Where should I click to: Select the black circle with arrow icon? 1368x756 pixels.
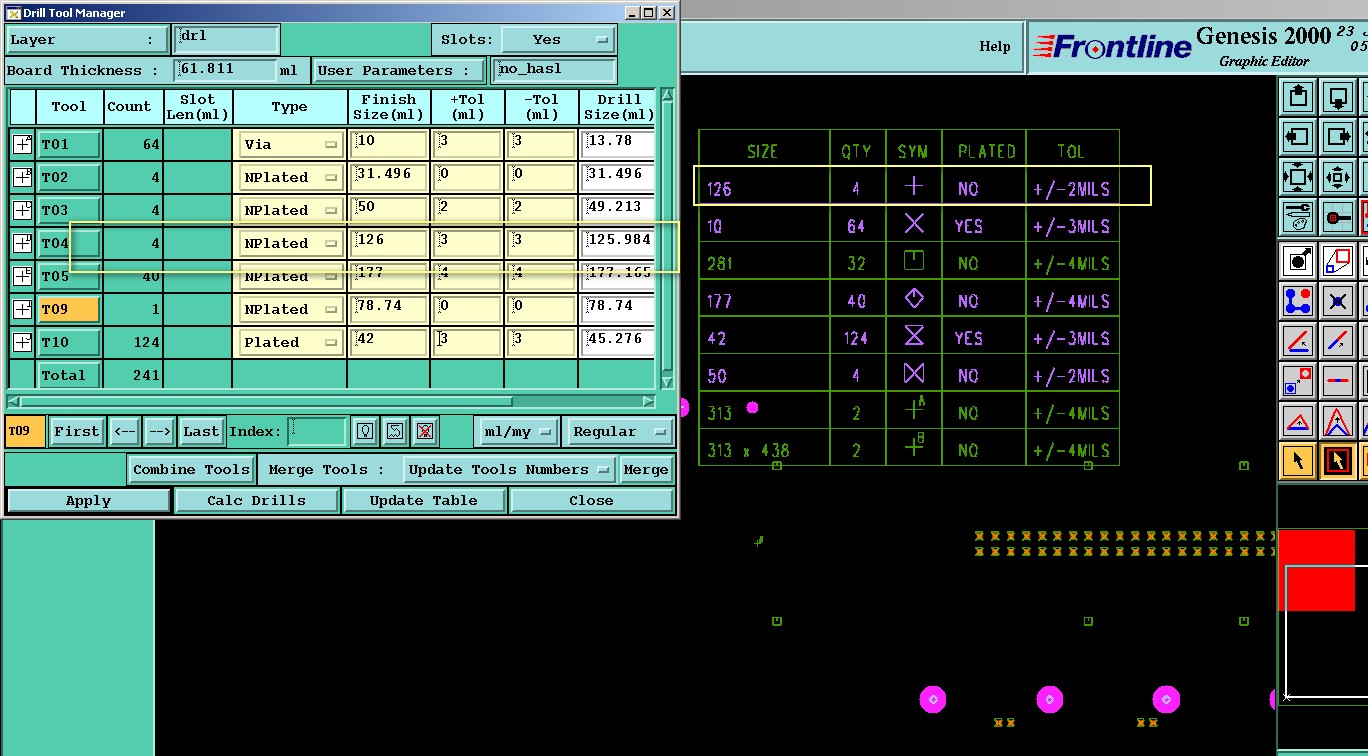pyautogui.click(x=1298, y=261)
